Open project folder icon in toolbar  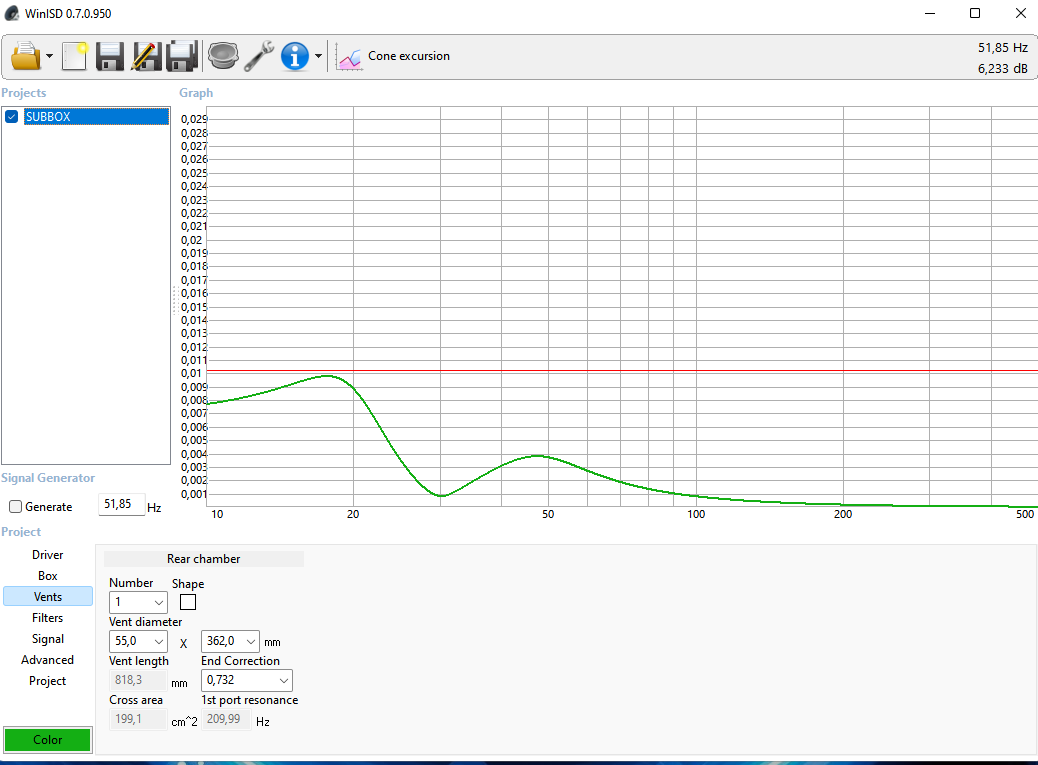click(26, 56)
